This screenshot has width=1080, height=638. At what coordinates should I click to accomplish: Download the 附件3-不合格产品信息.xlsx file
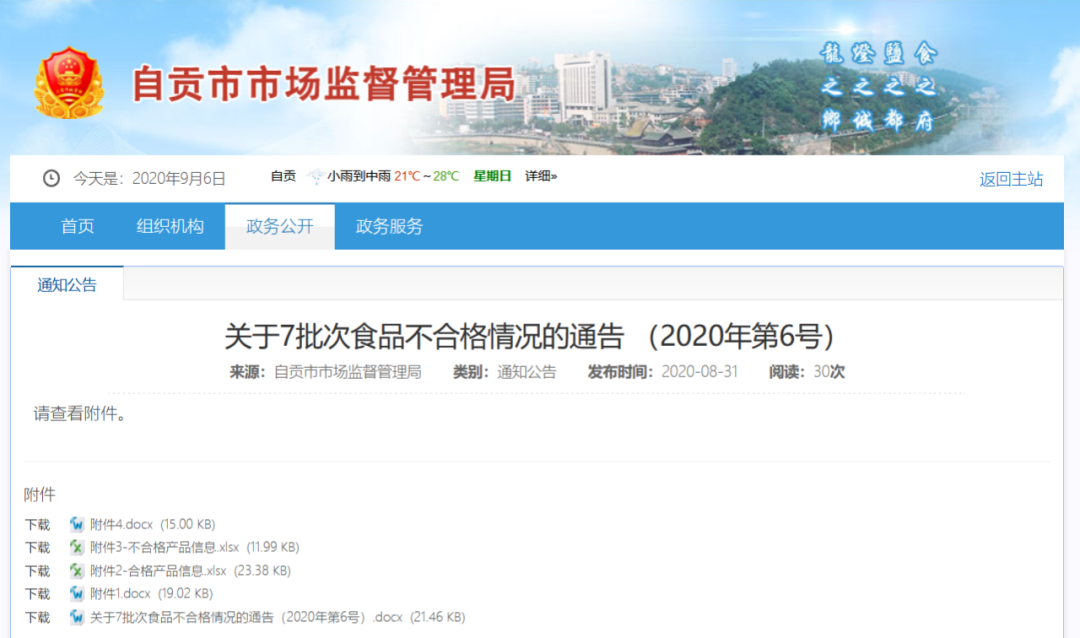pyautogui.click(x=37, y=547)
